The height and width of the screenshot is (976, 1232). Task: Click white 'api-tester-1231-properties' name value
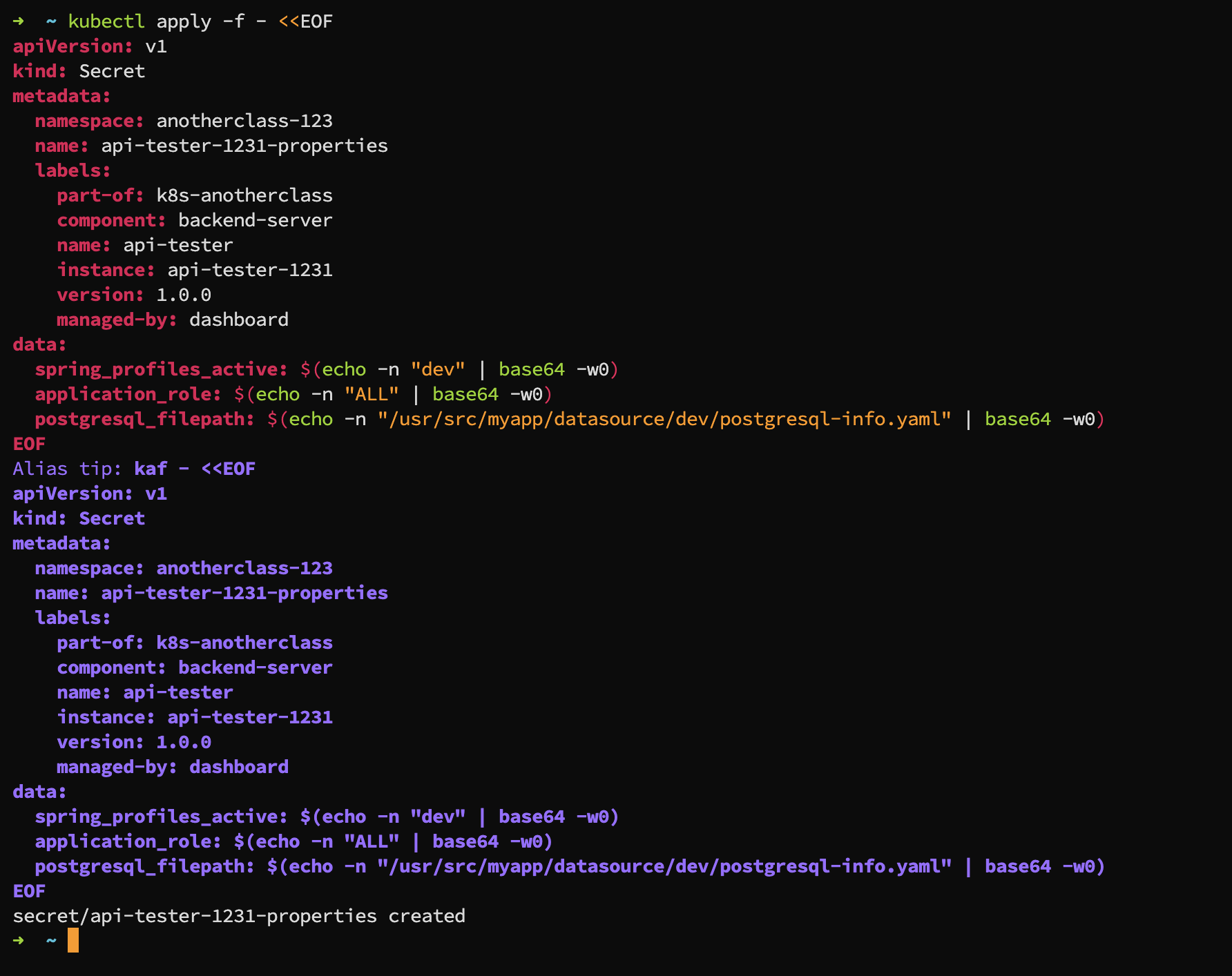[x=244, y=146]
